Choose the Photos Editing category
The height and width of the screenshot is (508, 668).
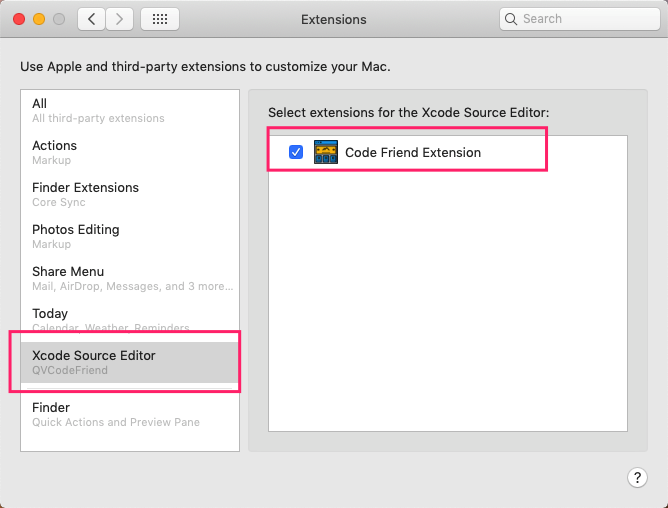pos(130,237)
